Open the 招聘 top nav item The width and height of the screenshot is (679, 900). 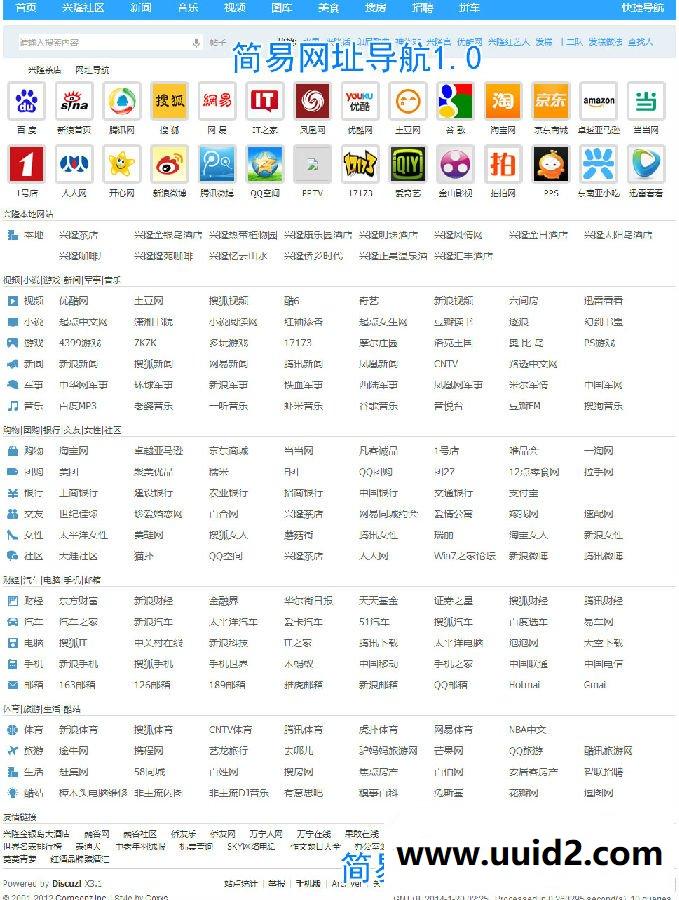click(422, 8)
